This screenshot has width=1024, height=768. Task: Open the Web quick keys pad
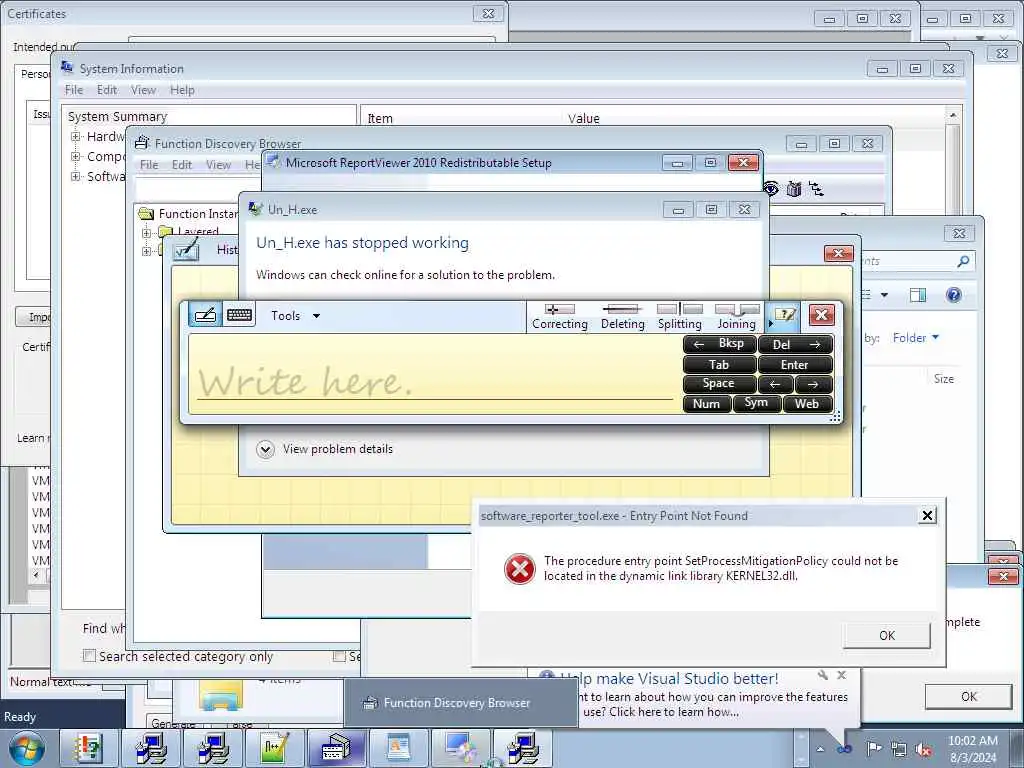click(x=807, y=404)
